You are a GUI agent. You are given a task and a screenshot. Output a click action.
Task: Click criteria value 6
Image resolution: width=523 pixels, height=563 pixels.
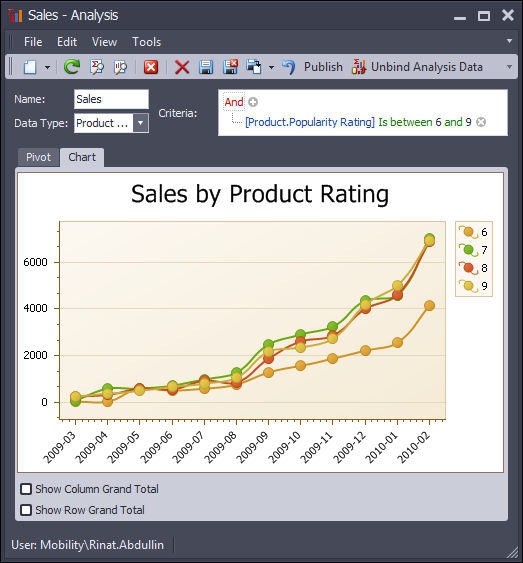point(438,122)
